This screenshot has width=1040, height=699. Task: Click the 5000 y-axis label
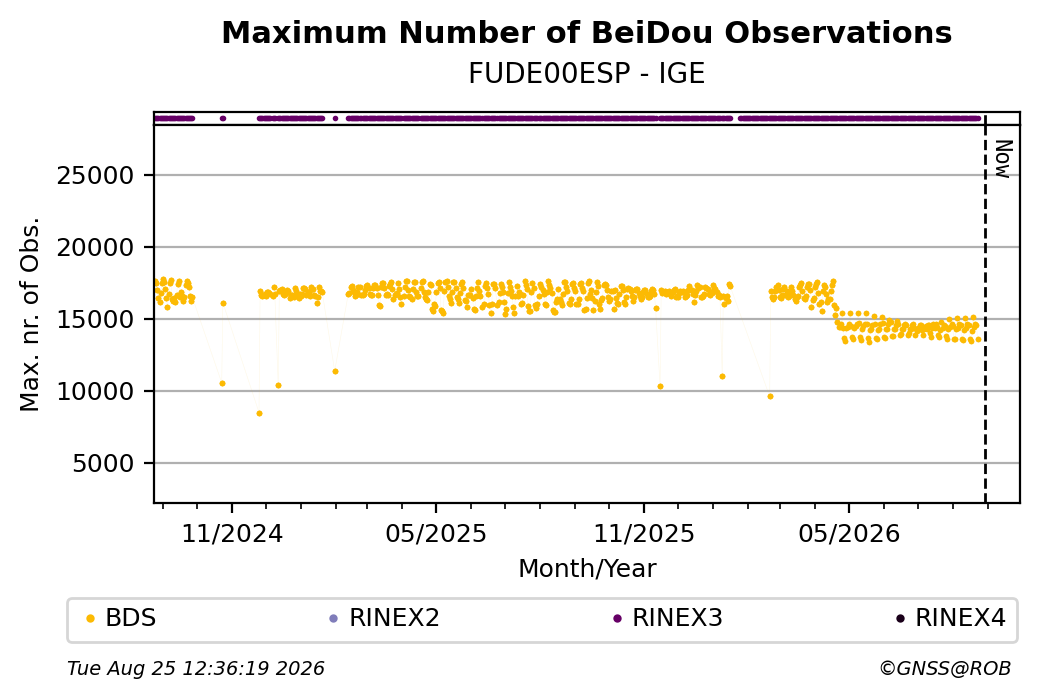point(103,464)
